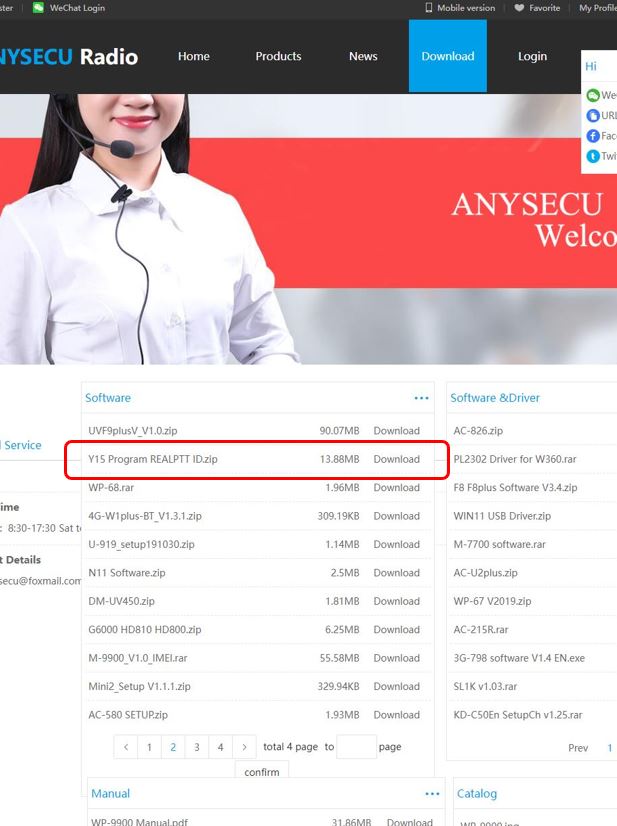Open My Profile in the top bar
This screenshot has width=617, height=826.
pos(598,8)
